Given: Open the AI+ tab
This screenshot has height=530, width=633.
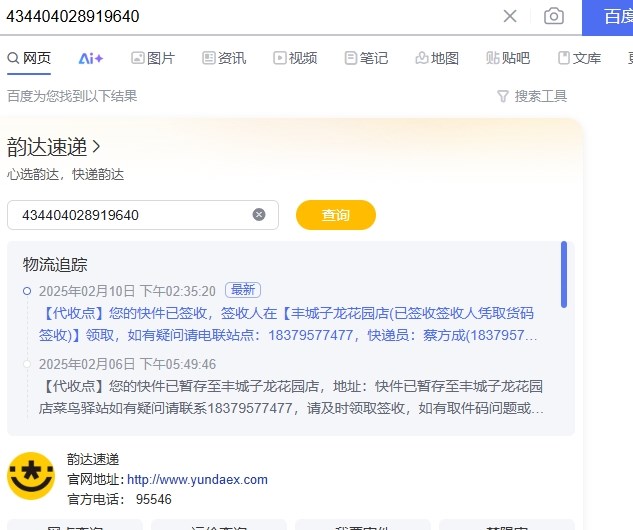Looking at the screenshot, I should [x=90, y=59].
